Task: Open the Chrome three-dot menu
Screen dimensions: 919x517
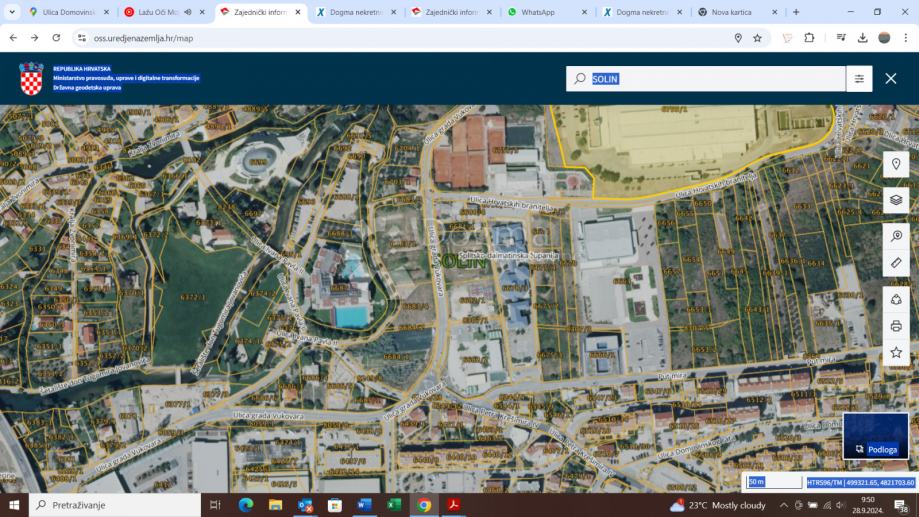Action: coord(906,38)
